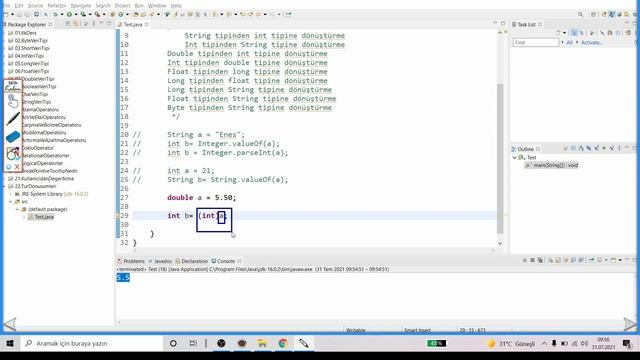Screen dimensions: 640x360
Task: Click Collapse All in Package Explorer
Action: click(68, 24)
